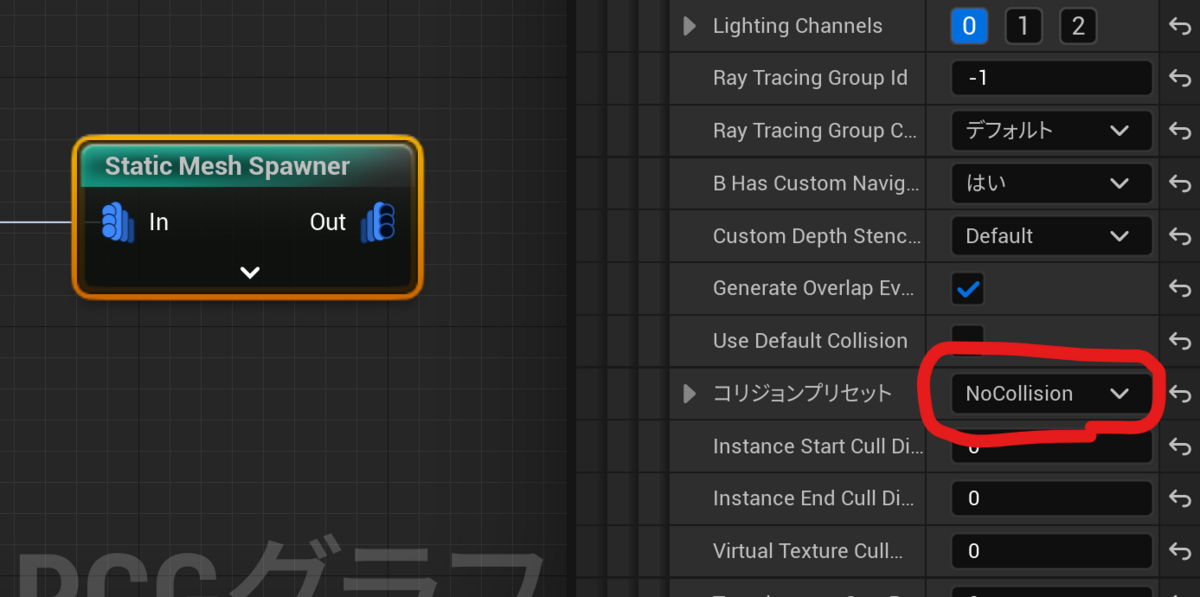
Task: Reset Ray Tracing Group Id to default
Action: pos(1179,79)
